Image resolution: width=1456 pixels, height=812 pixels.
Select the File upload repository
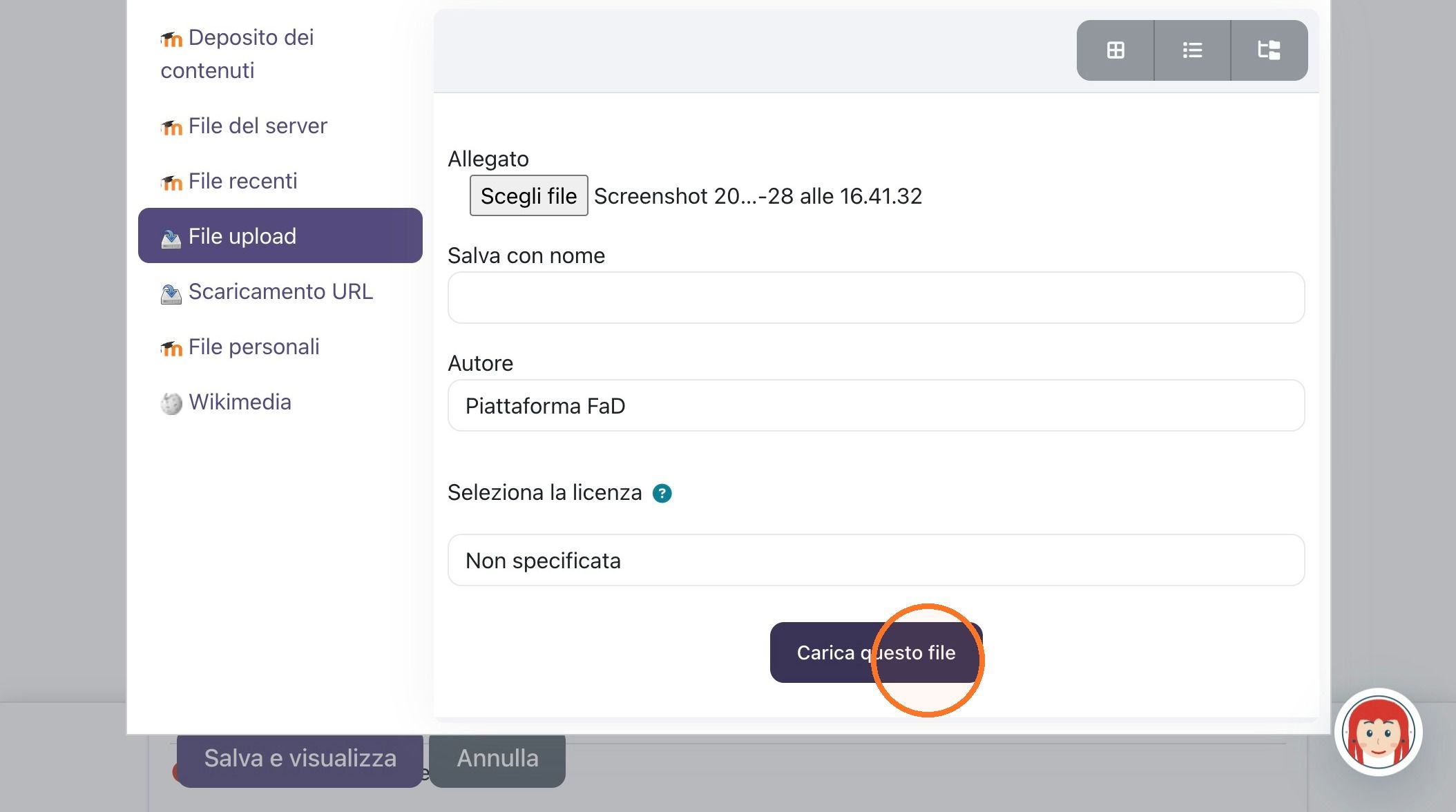(280, 235)
